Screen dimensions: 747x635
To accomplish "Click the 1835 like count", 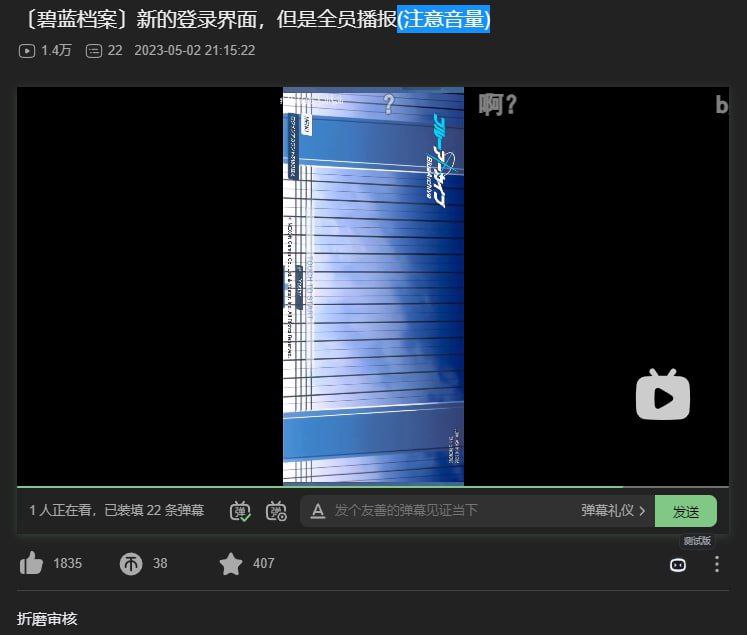I will coord(68,564).
